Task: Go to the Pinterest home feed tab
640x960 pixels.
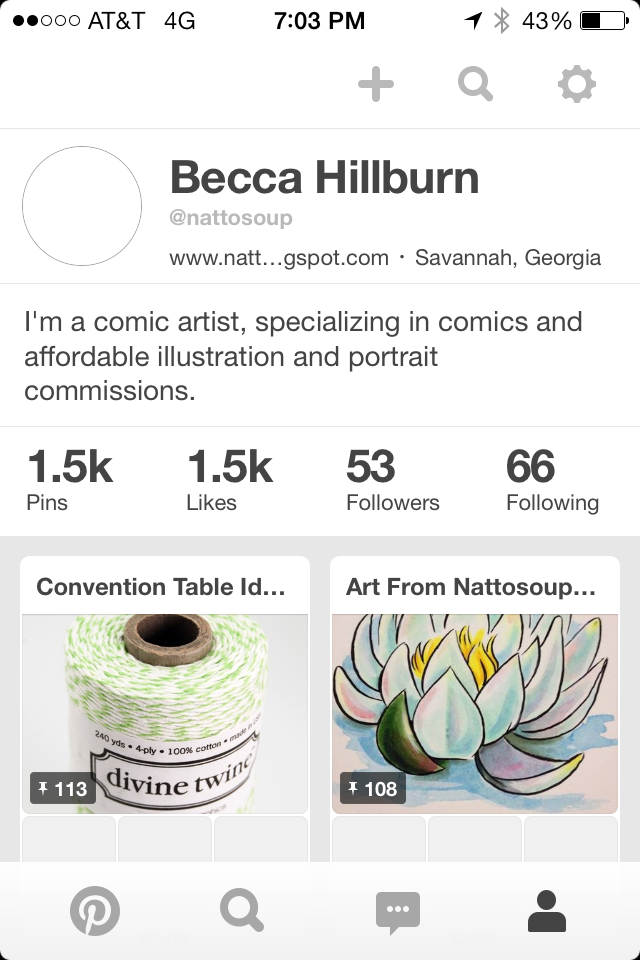Action: coord(95,912)
